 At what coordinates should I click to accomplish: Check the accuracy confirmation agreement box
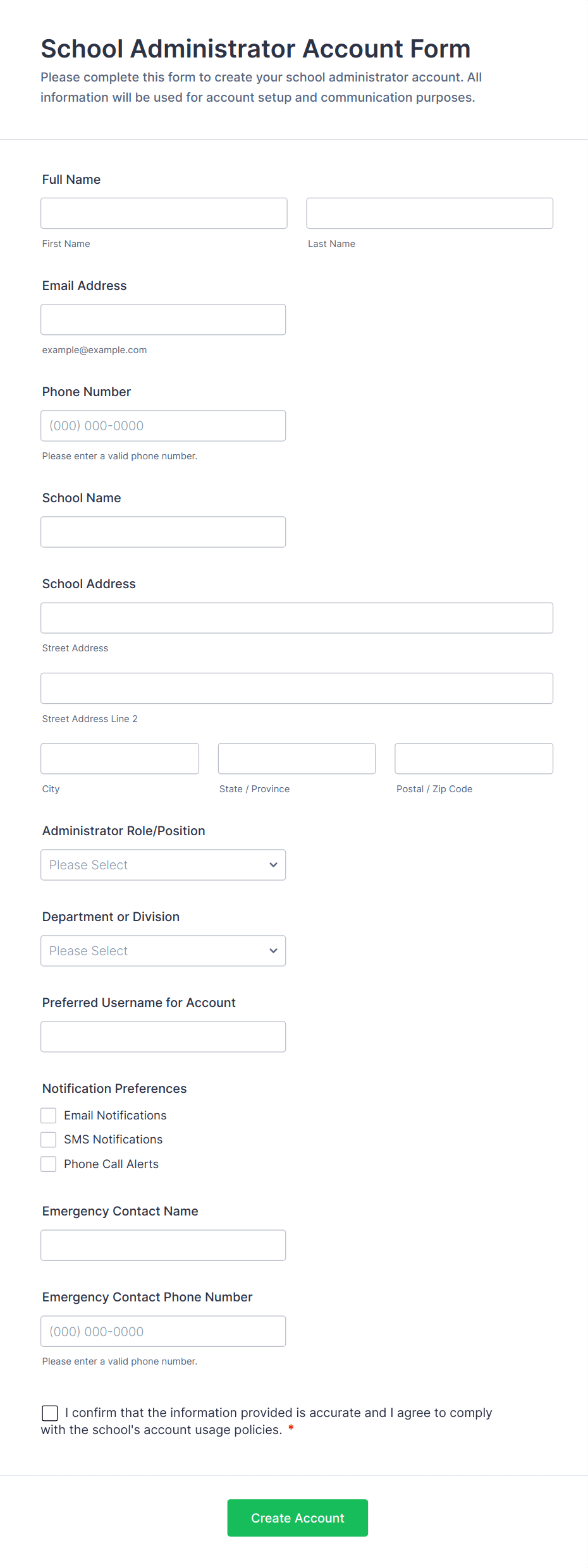50,1413
